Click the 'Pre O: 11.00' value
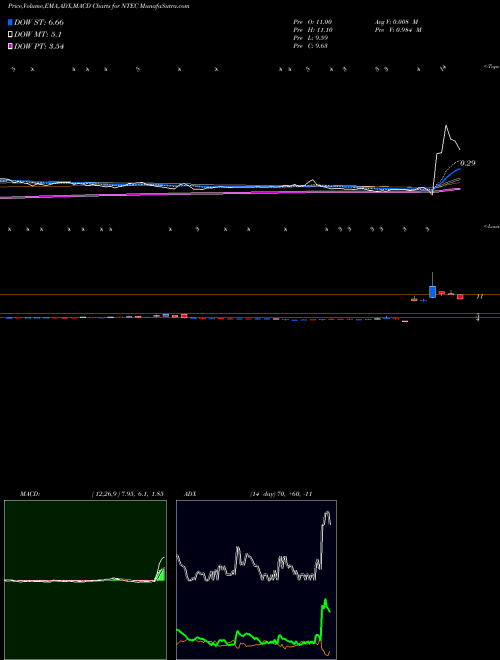 313,22
